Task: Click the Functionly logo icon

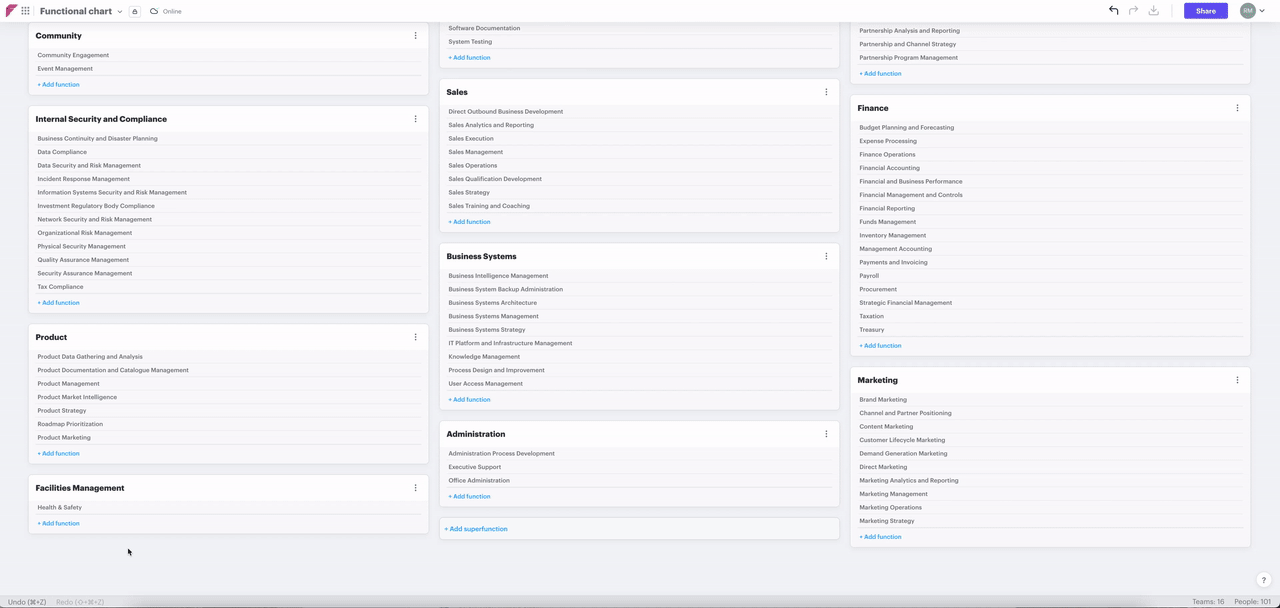Action: tap(11, 11)
